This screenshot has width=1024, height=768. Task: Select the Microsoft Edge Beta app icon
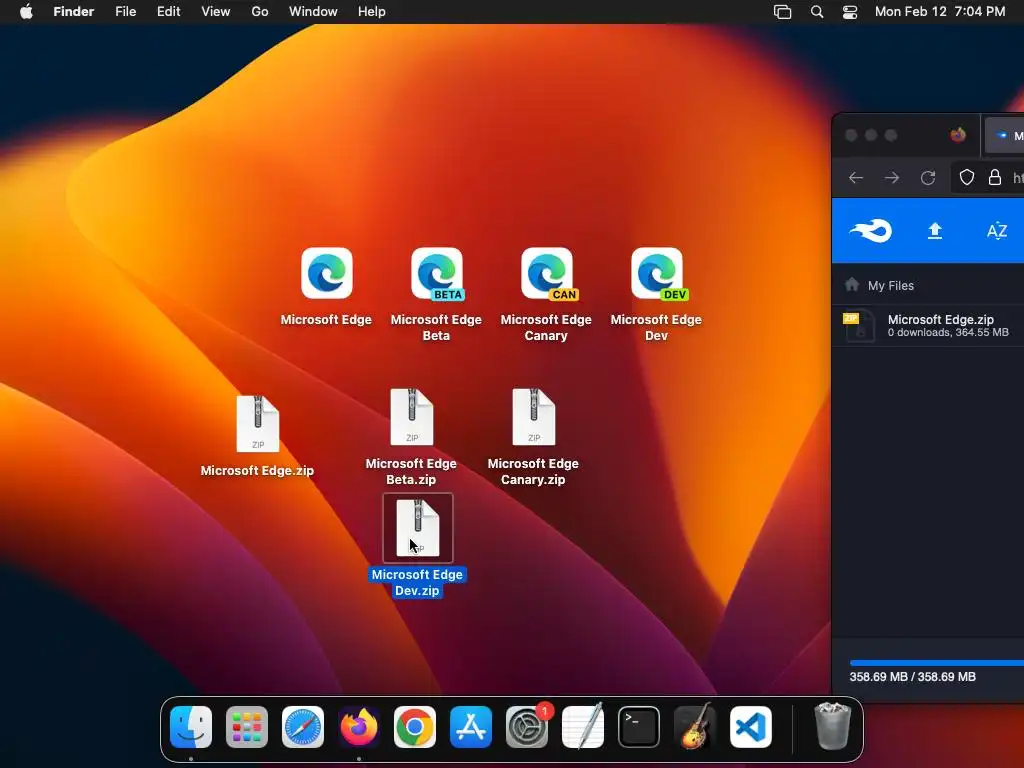coord(437,273)
